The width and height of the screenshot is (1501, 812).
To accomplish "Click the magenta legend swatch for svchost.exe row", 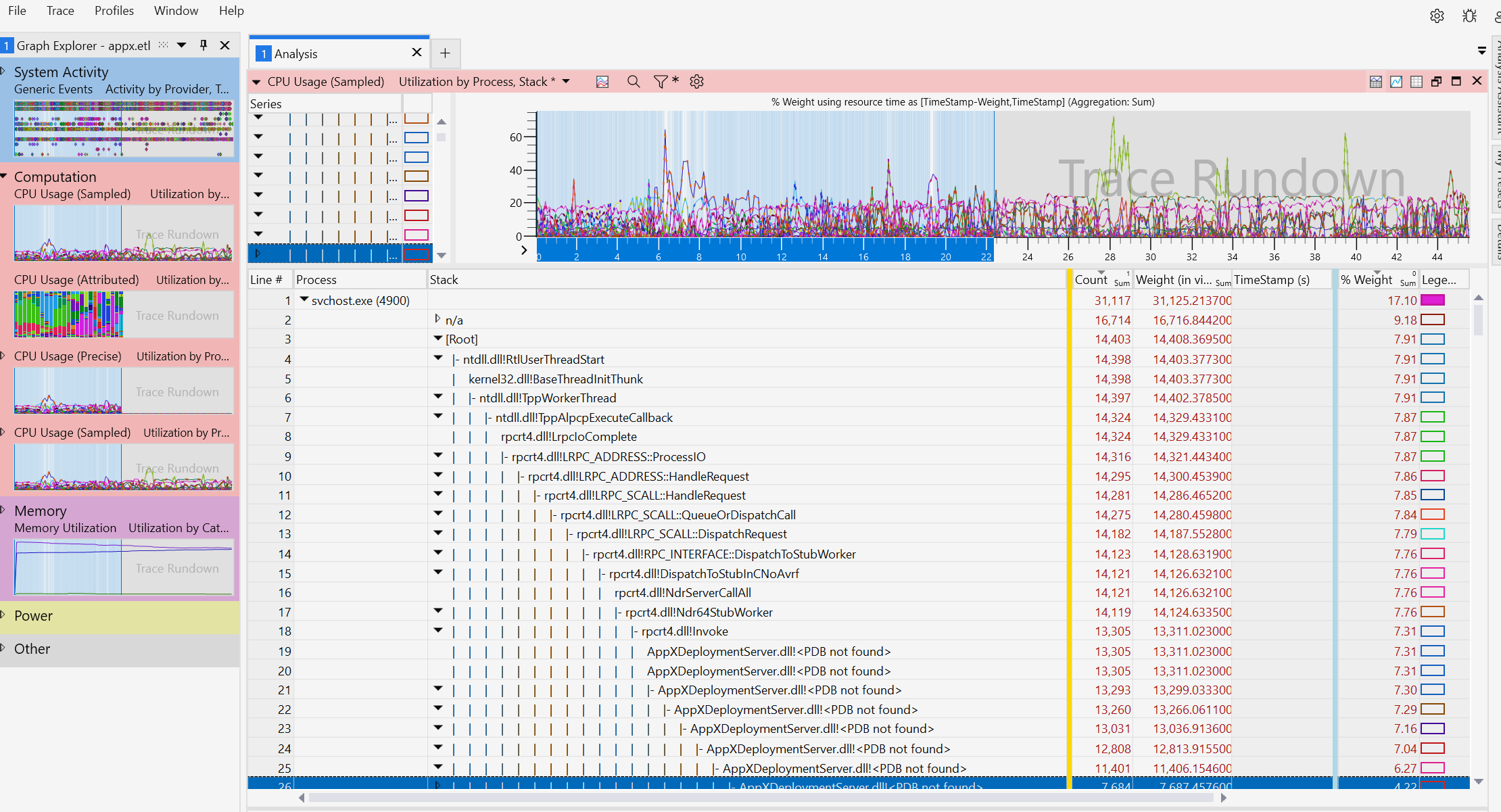I will pyautogui.click(x=1433, y=300).
